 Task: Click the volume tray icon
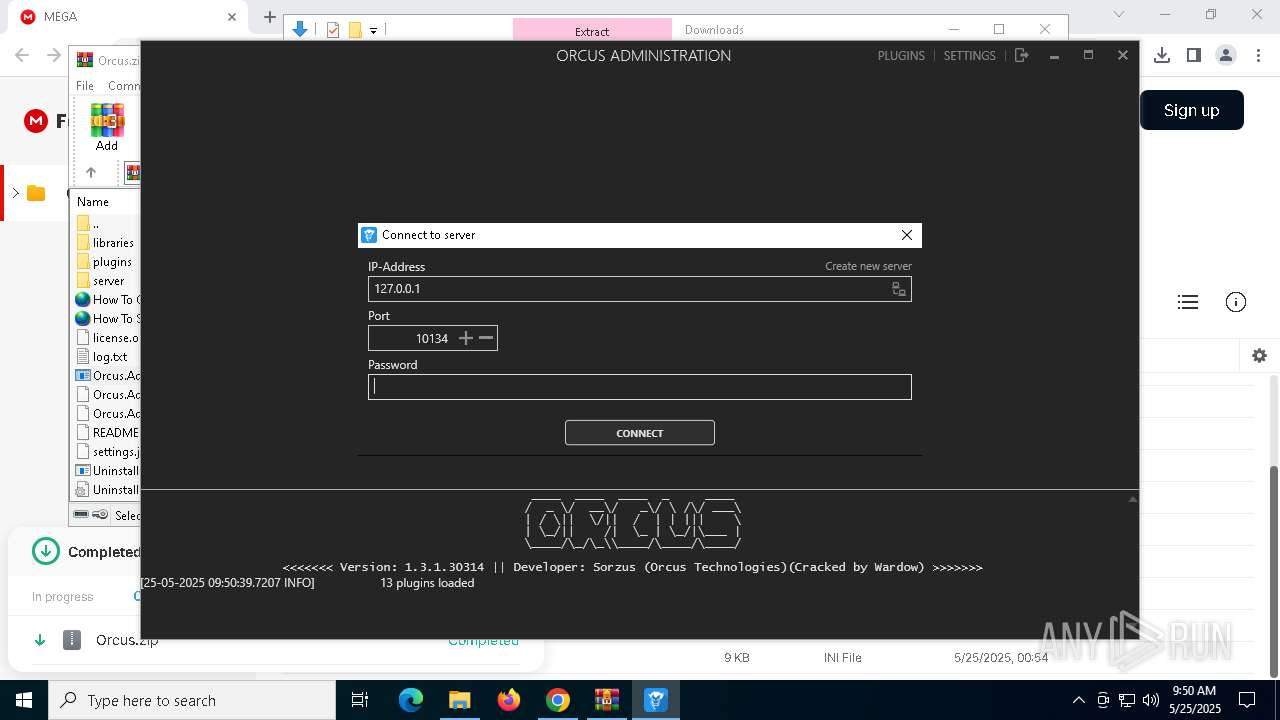tap(1151, 700)
